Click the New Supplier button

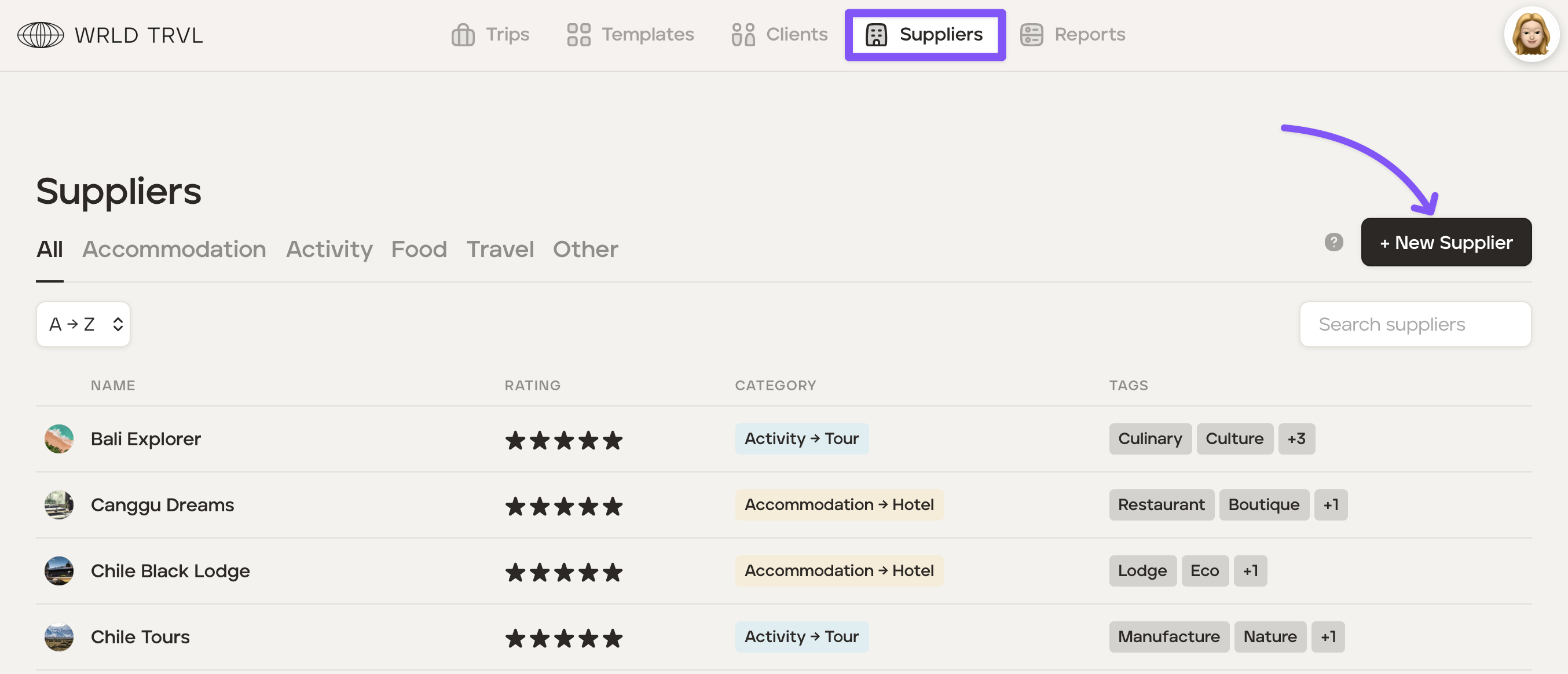(x=1446, y=242)
